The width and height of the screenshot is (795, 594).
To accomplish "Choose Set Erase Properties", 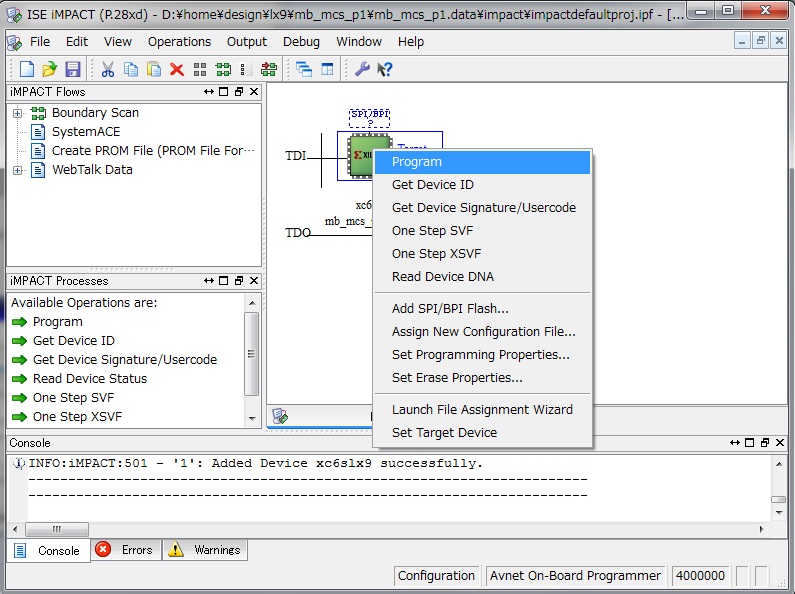I will pyautogui.click(x=482, y=378).
